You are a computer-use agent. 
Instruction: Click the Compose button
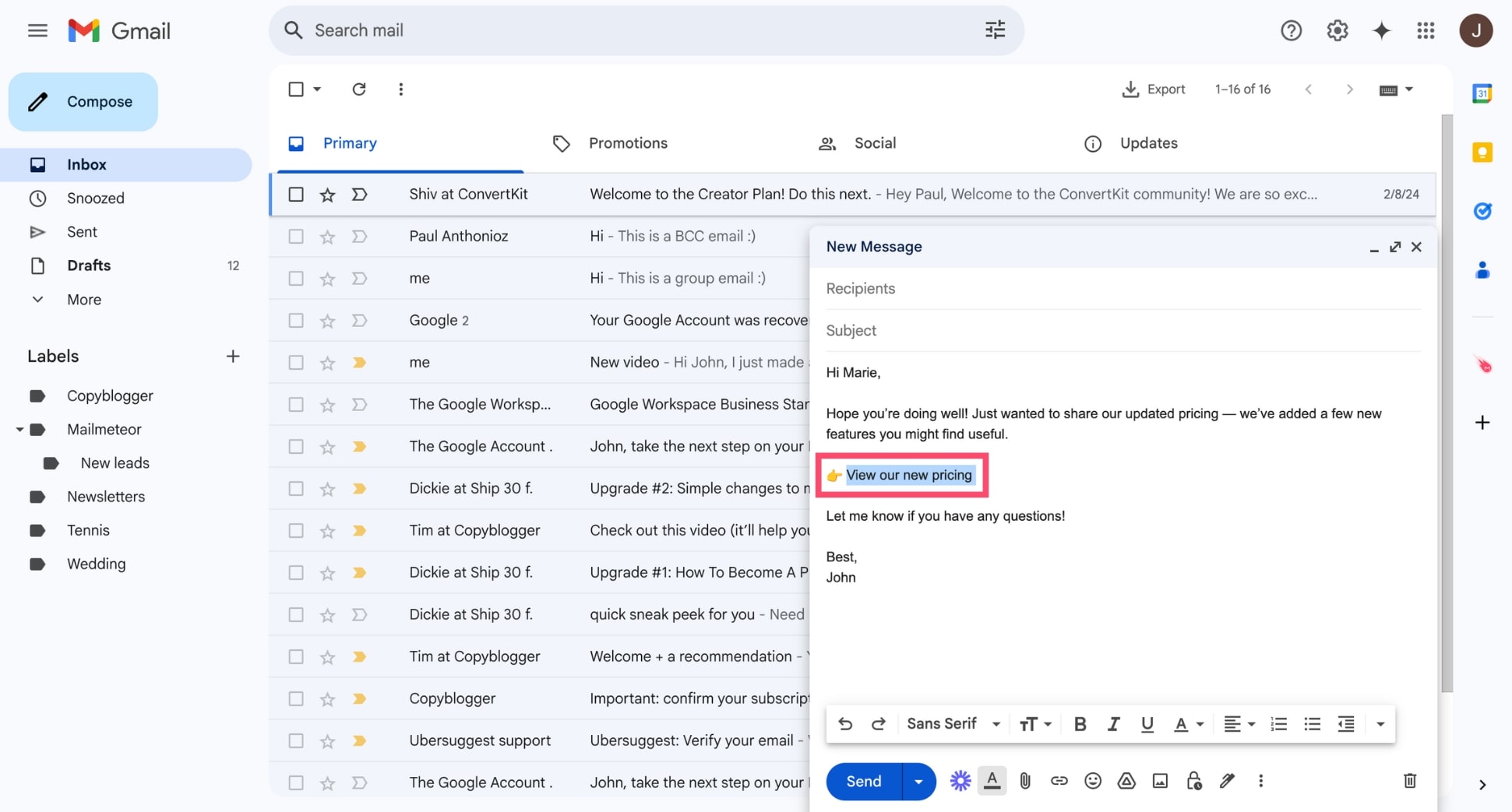tap(83, 102)
